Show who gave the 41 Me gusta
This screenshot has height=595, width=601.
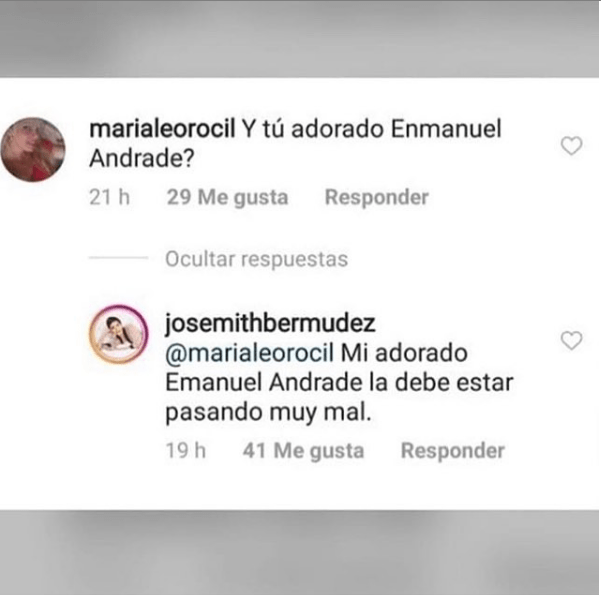click(303, 450)
